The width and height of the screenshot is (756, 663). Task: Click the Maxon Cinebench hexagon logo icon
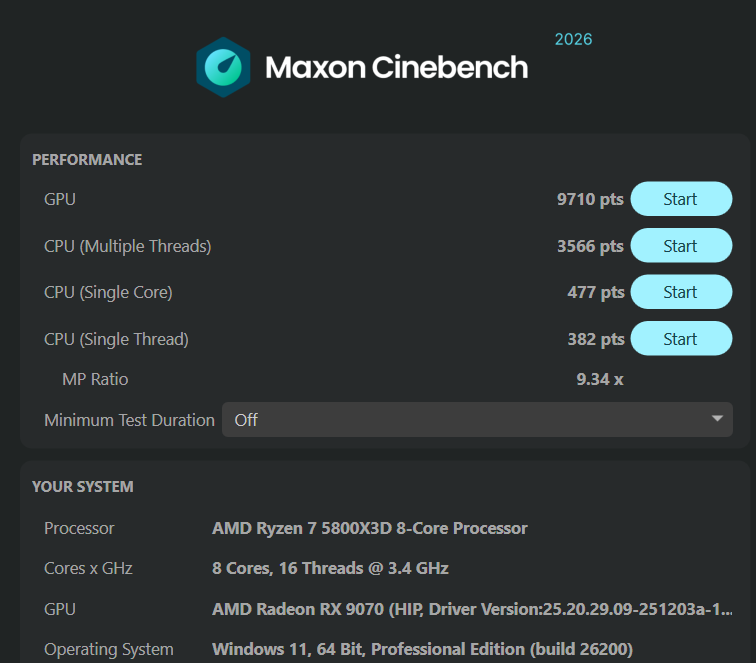pyautogui.click(x=223, y=67)
